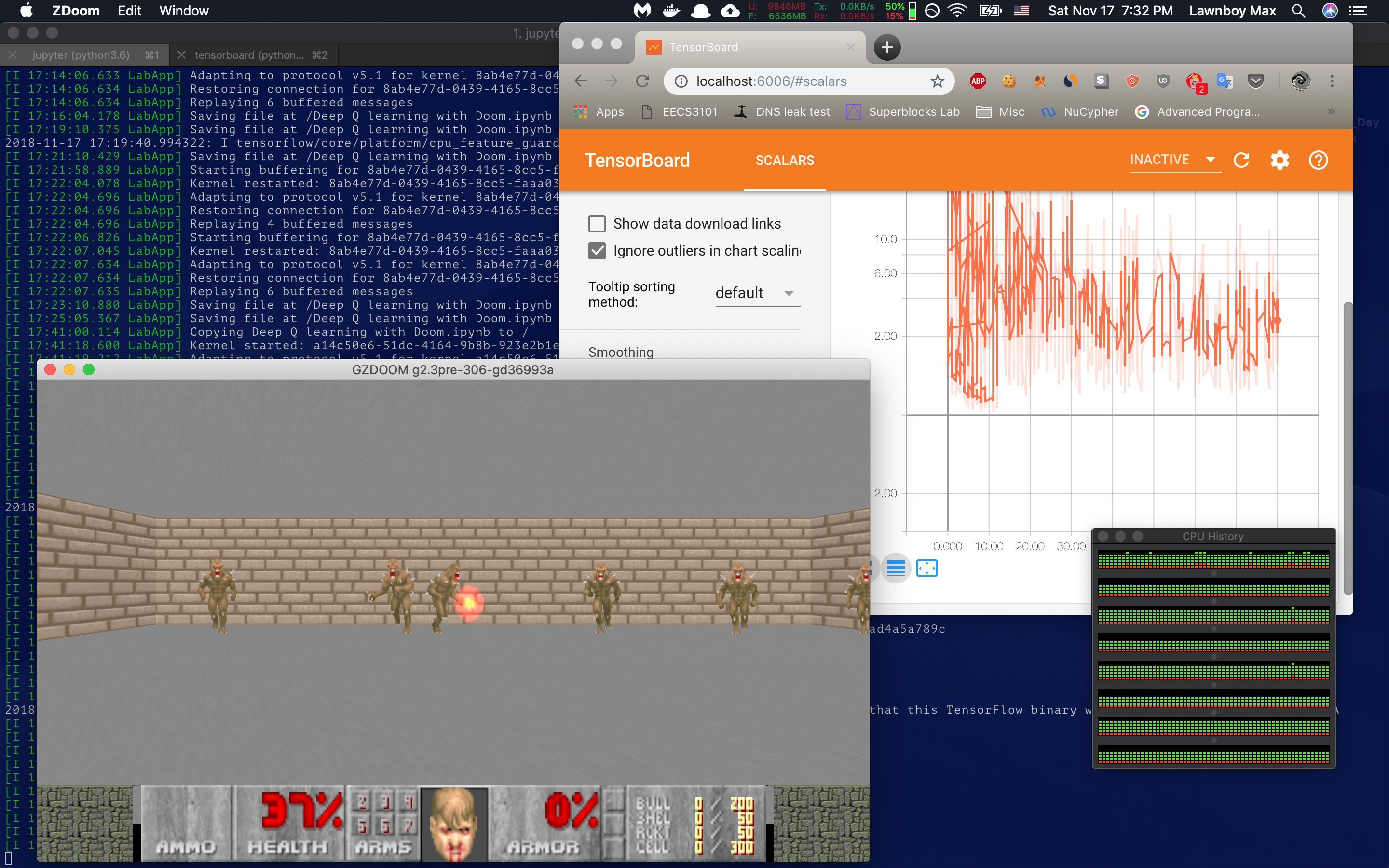Fit chart domain to data
Viewport: 1389px width, 868px height.
click(926, 569)
